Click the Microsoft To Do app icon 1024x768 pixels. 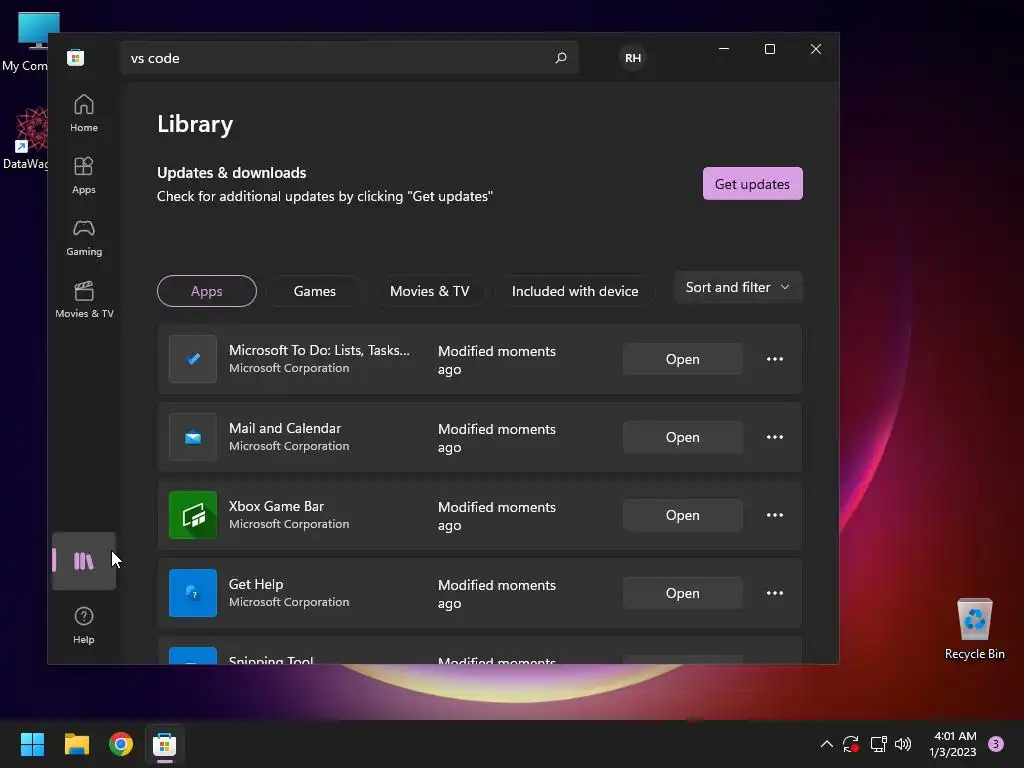pos(193,359)
